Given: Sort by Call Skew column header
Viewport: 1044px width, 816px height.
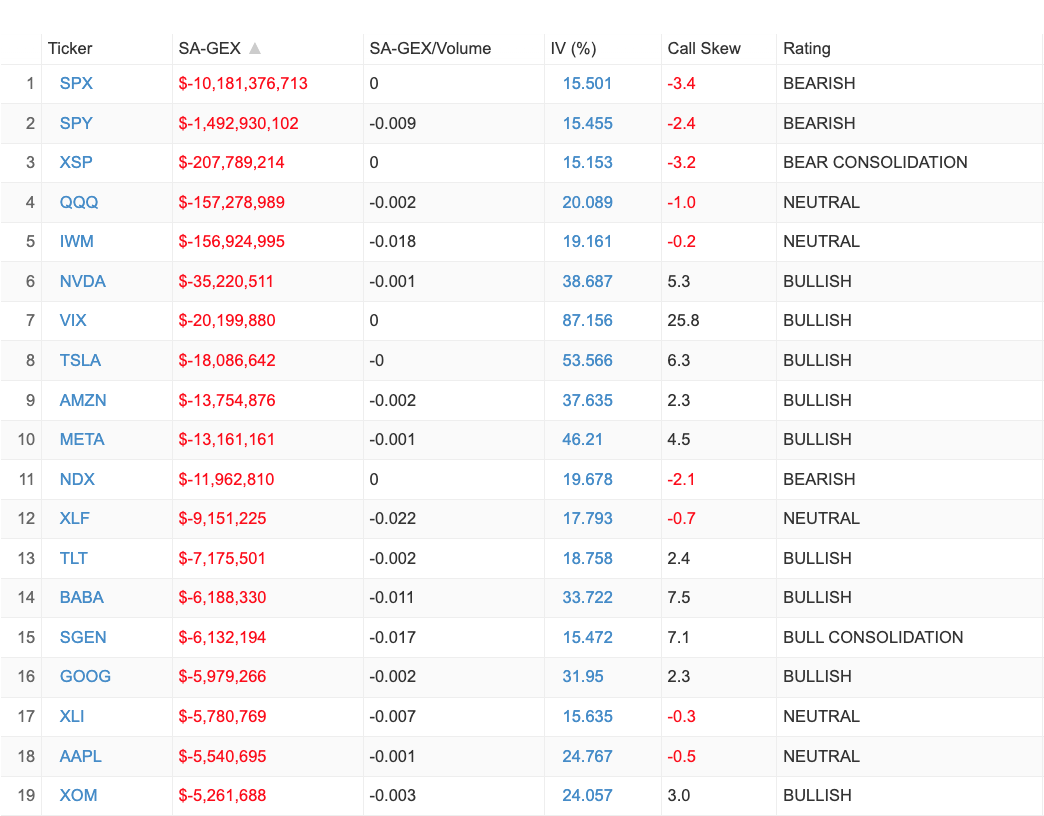Looking at the screenshot, I should pos(704,49).
